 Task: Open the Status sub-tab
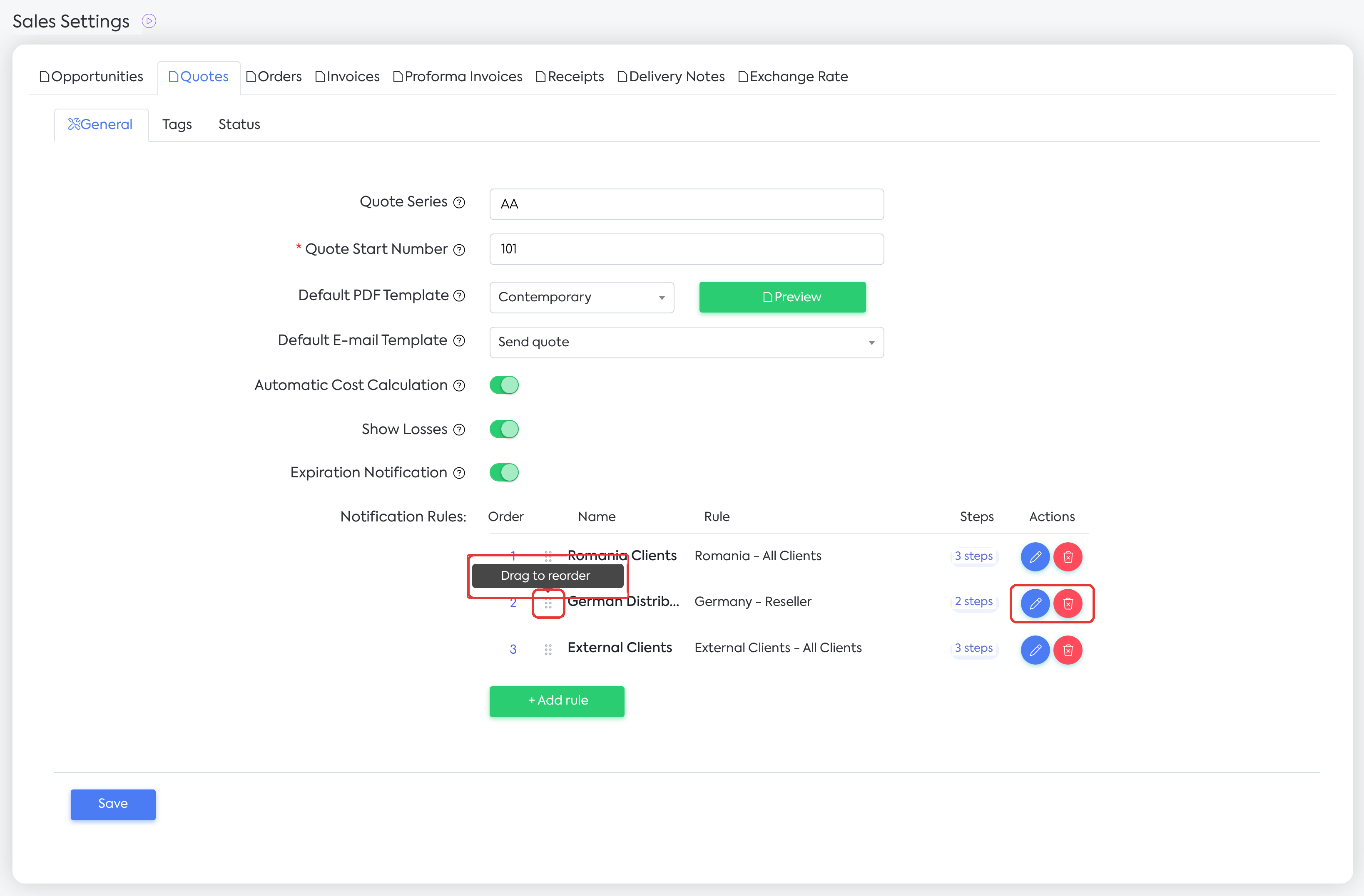[x=239, y=125]
